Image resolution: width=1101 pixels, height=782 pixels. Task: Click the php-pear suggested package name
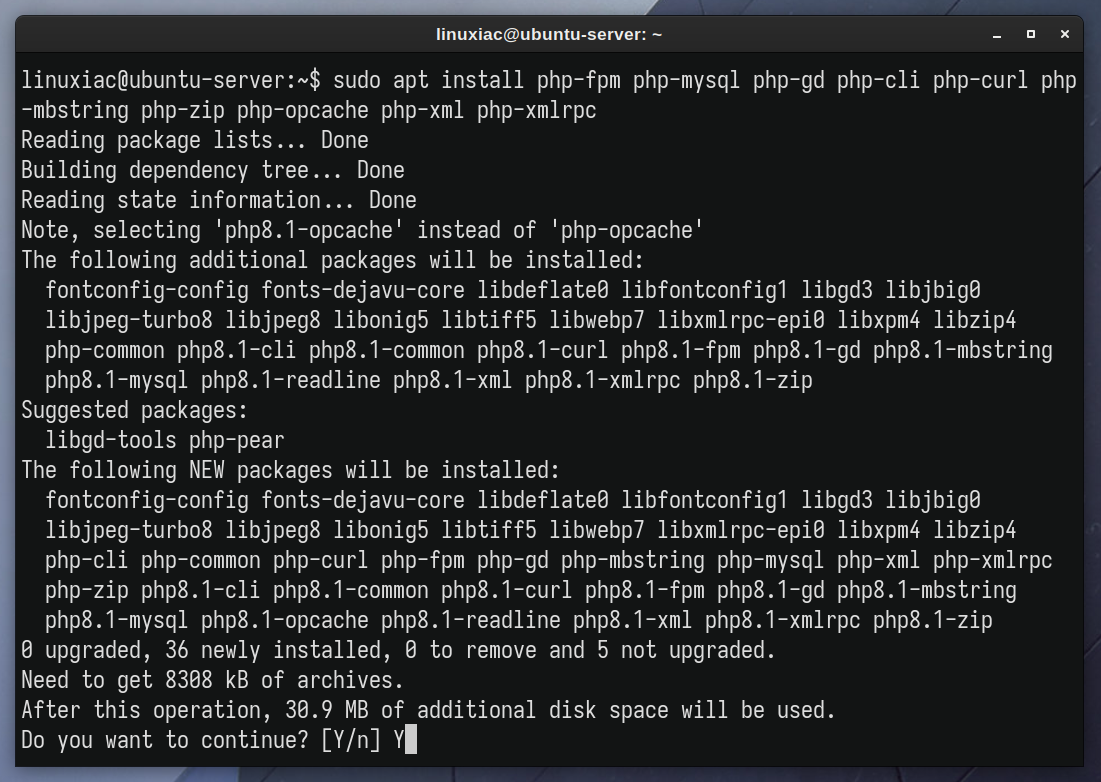tap(237, 441)
